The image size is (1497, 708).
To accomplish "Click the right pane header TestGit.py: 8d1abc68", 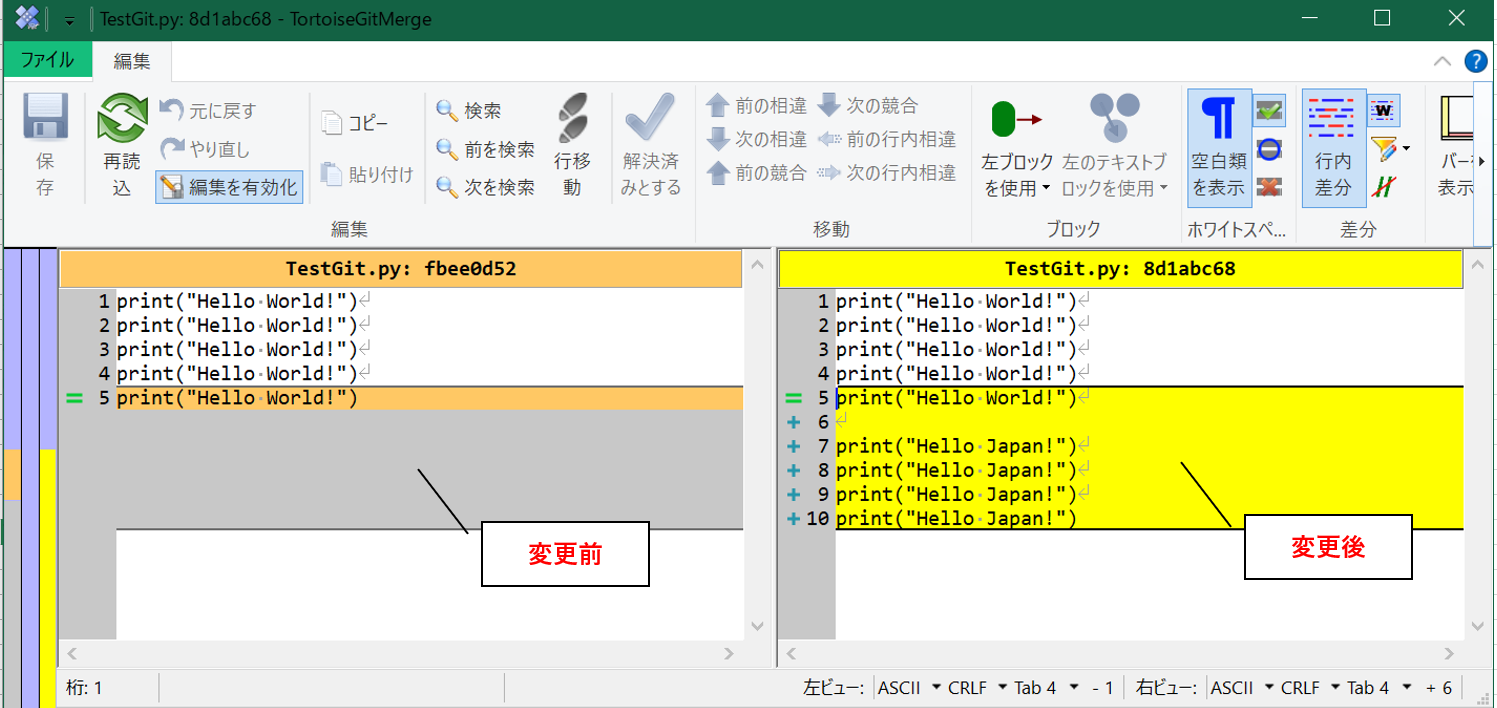I will coord(1120,269).
